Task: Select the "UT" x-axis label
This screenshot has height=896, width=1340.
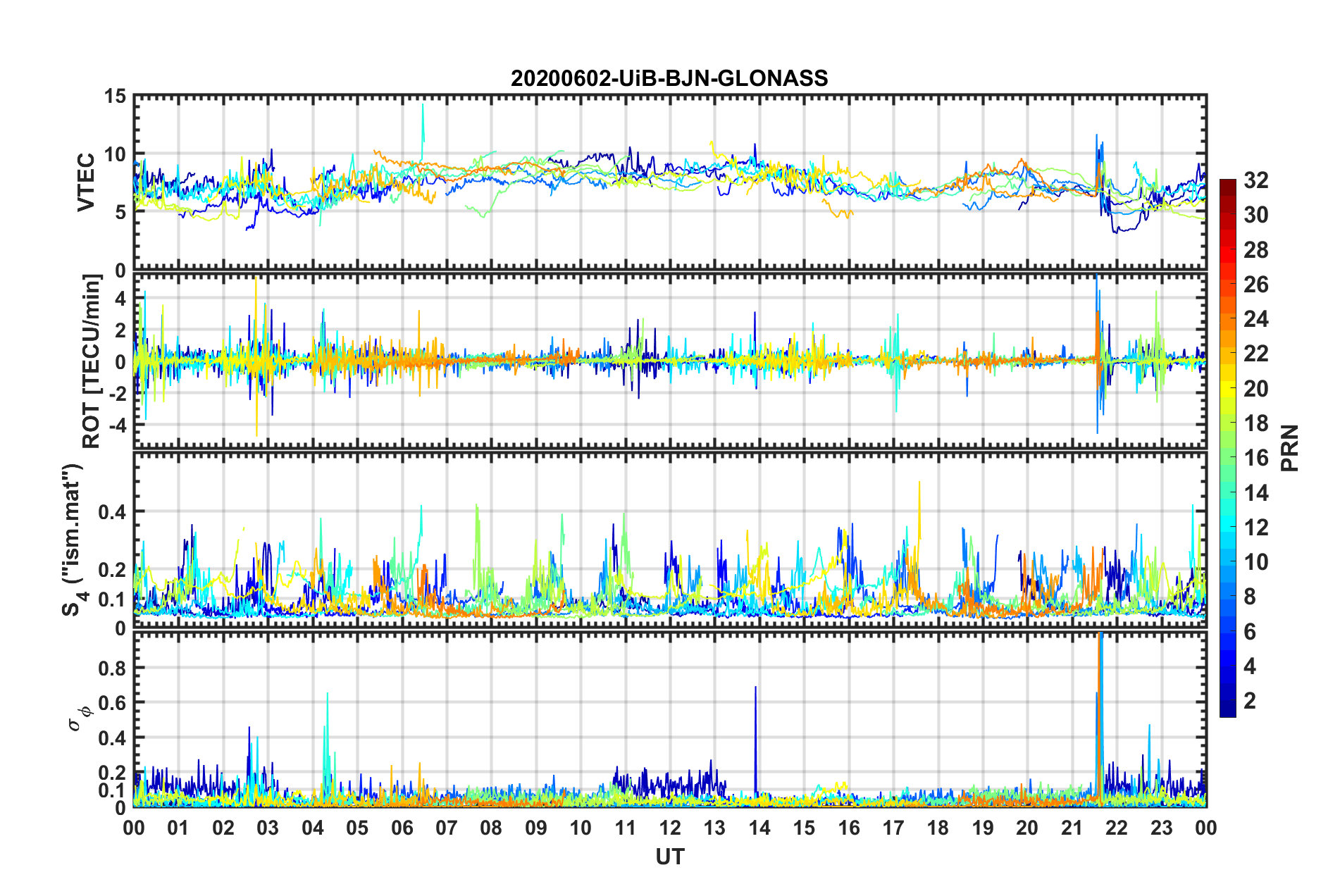Action: (670, 857)
